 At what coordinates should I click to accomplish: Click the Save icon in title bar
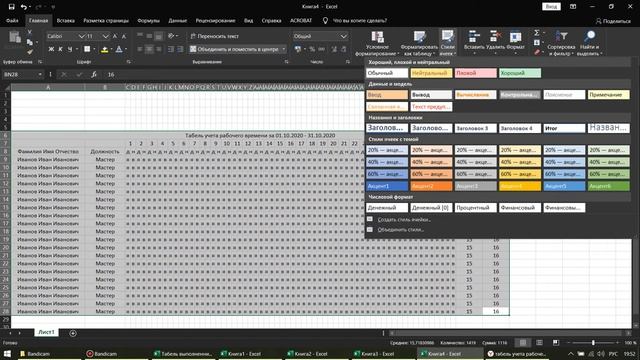point(11,7)
